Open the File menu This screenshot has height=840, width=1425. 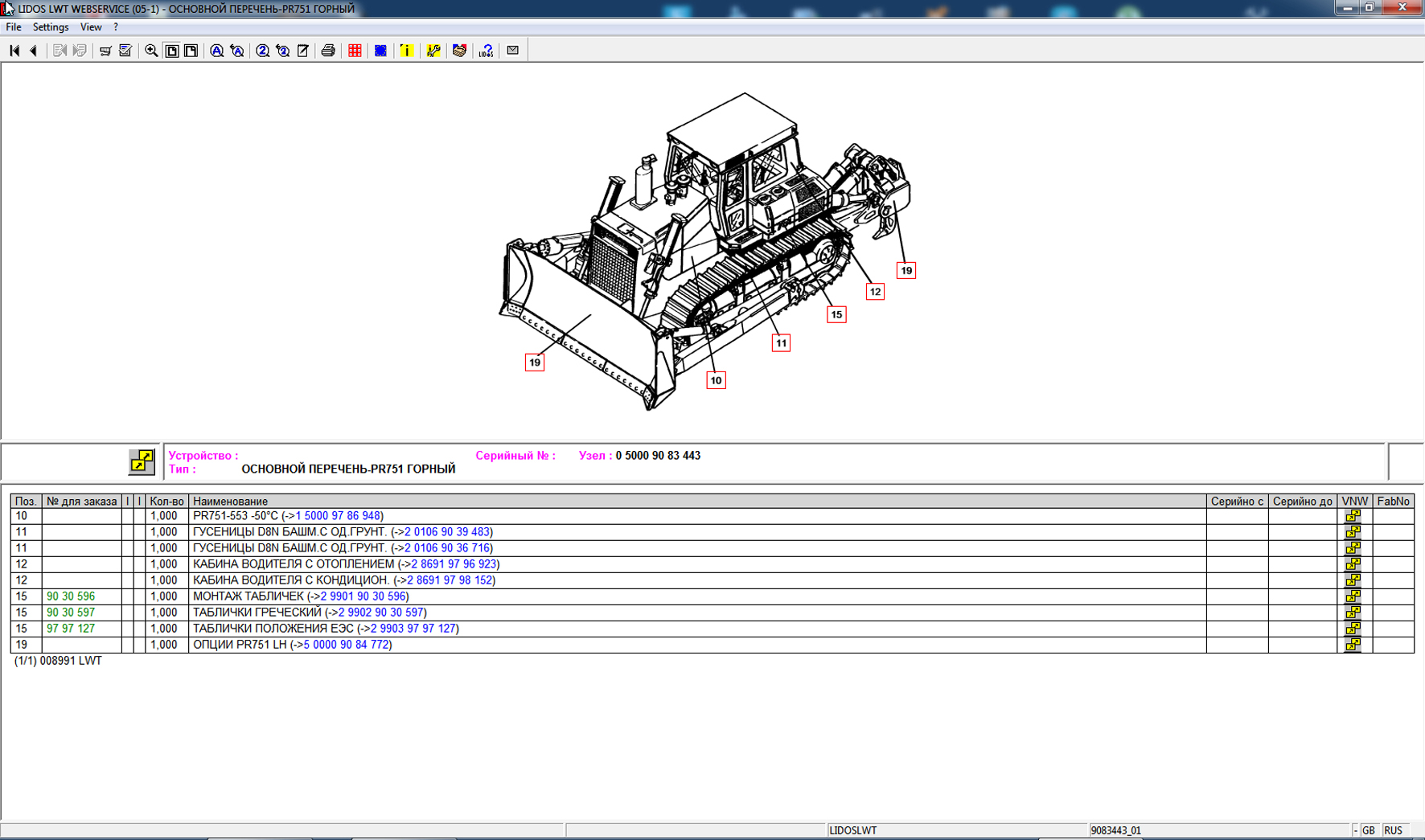(x=14, y=27)
